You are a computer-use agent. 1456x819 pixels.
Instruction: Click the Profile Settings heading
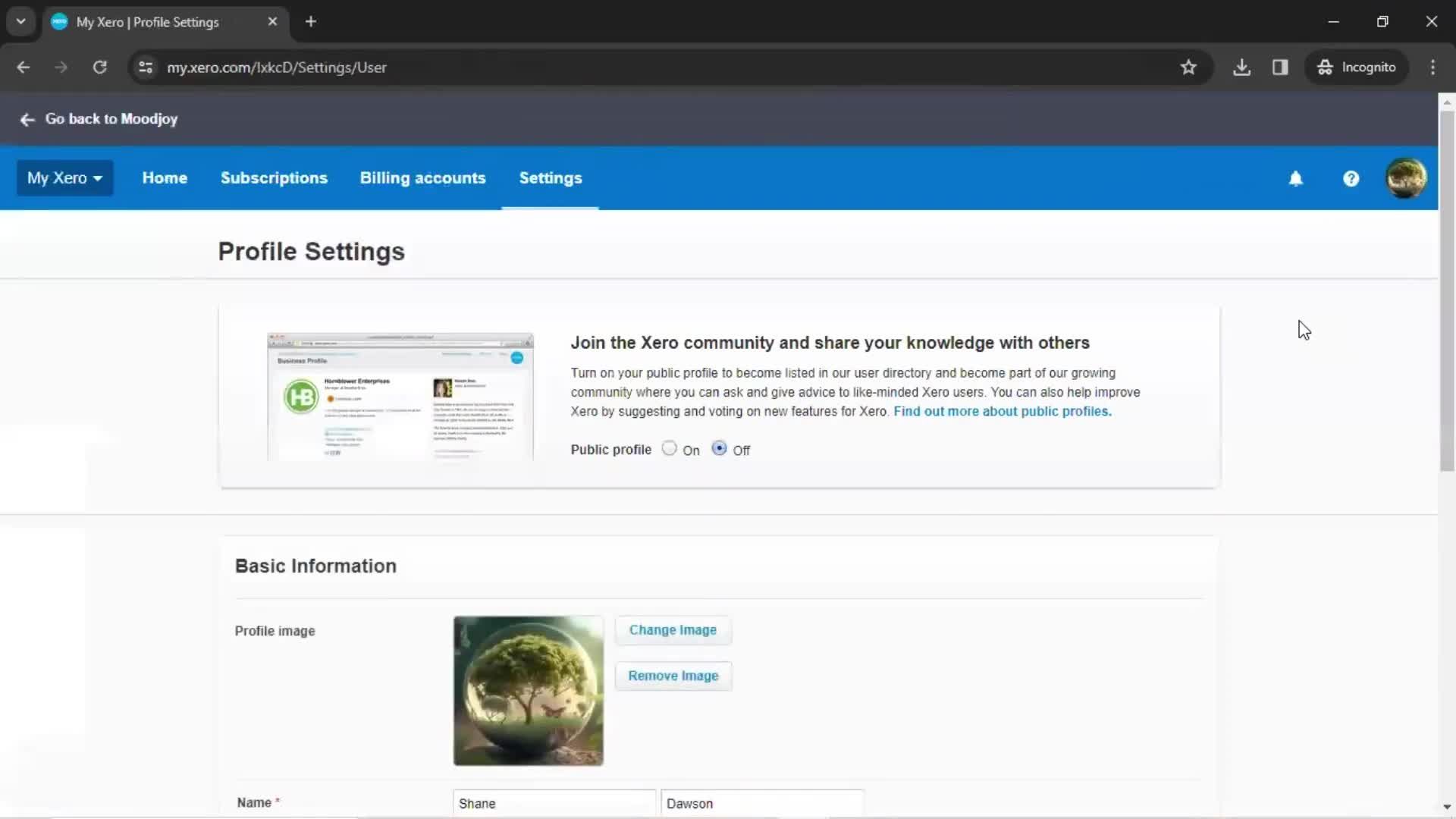(312, 252)
